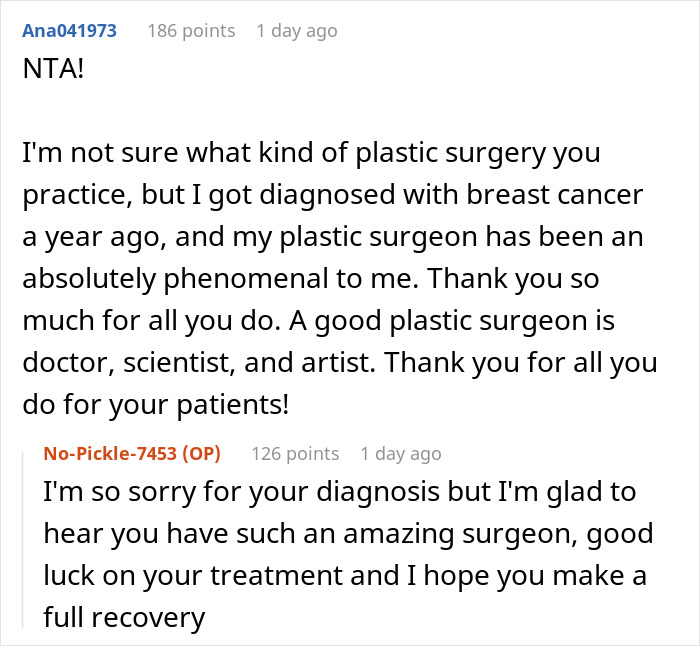Click the top comment's '1 day ago' timestamp
Screen dimensions: 700x646
click(x=296, y=30)
